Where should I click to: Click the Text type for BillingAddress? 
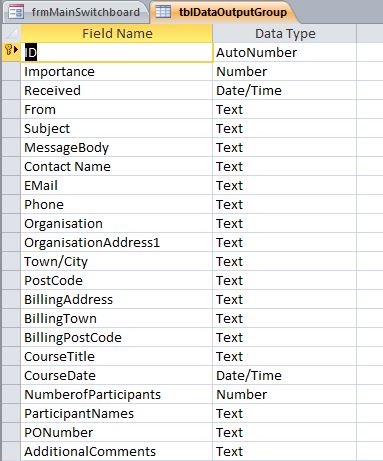point(284,299)
